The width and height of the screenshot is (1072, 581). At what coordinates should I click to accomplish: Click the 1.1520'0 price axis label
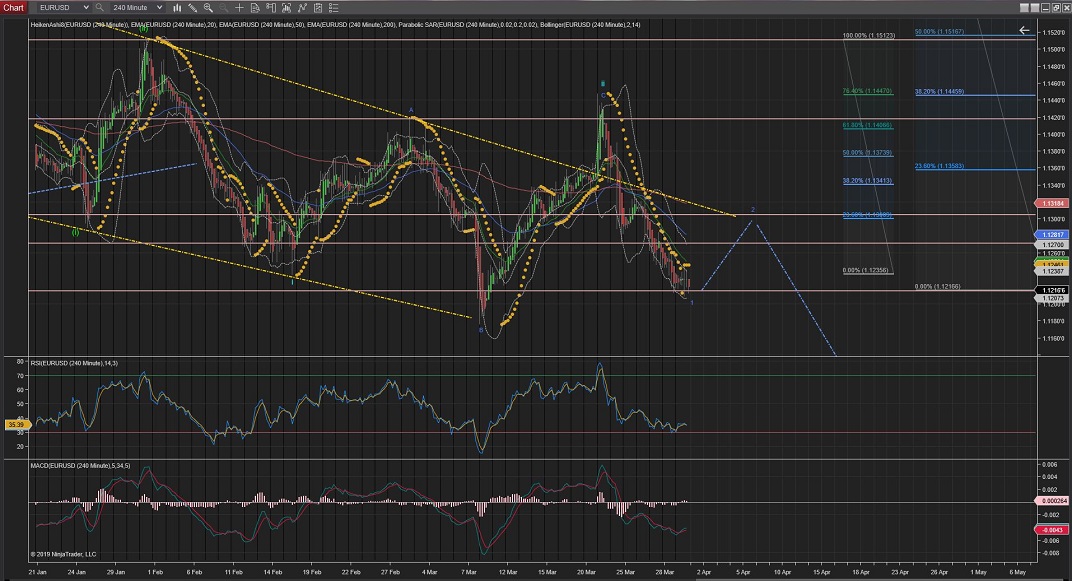click(x=1054, y=32)
